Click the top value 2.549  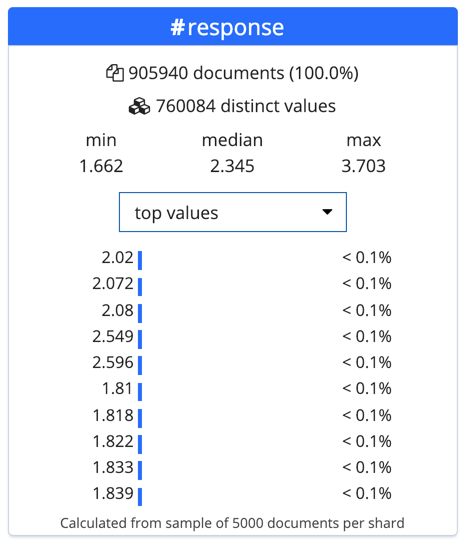pyautogui.click(x=113, y=337)
